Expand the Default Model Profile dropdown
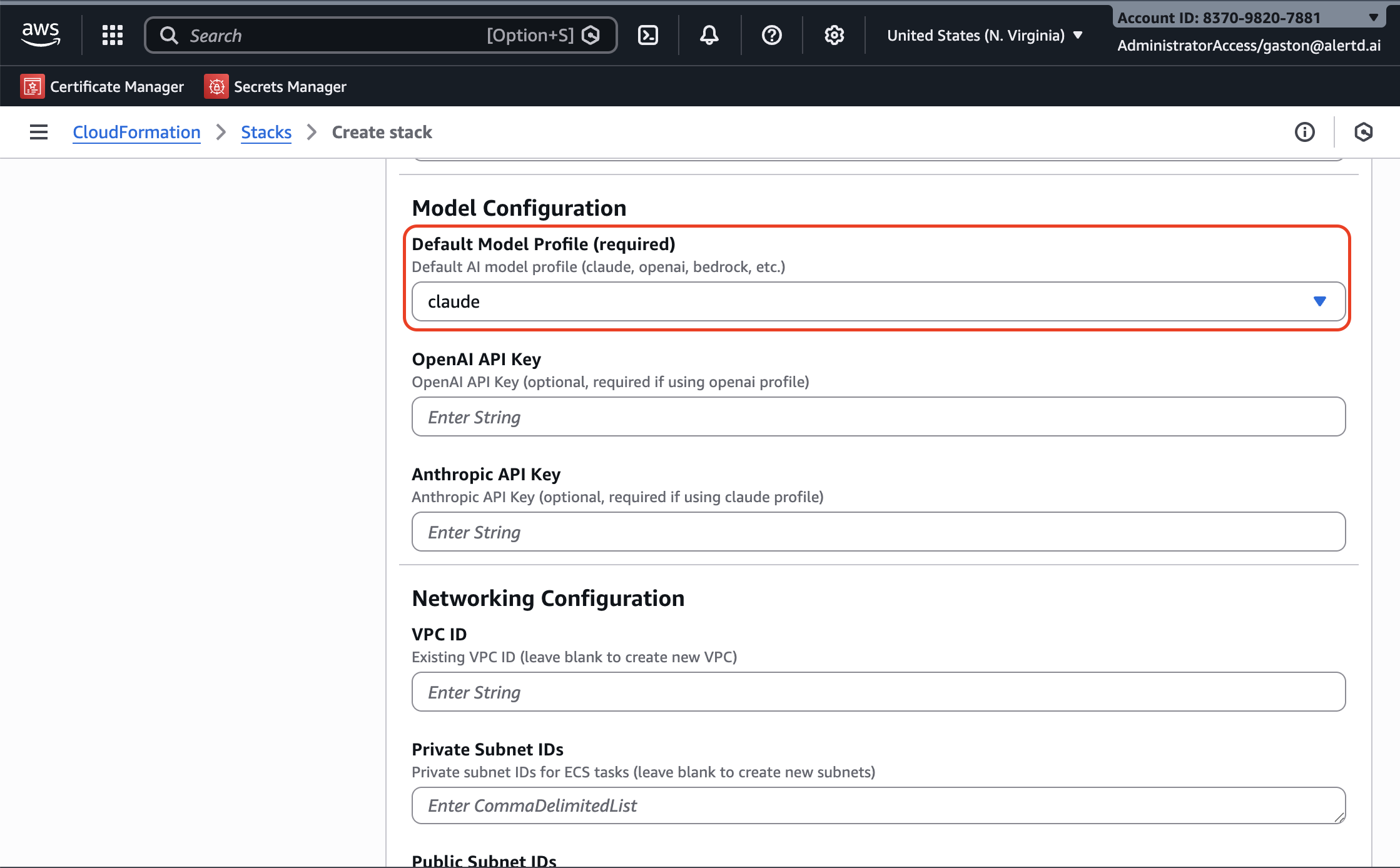1400x868 pixels. coord(878,301)
